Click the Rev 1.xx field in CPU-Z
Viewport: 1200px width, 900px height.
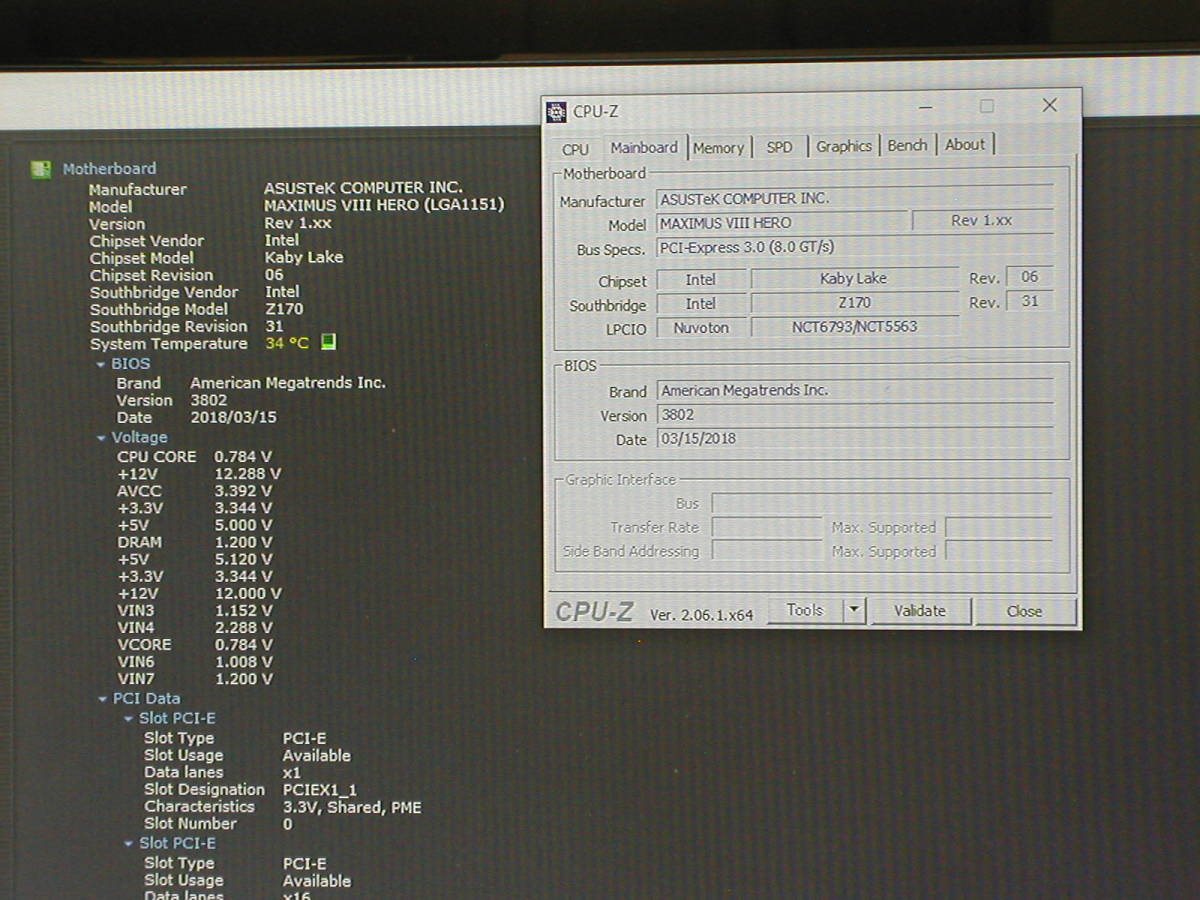(x=981, y=220)
